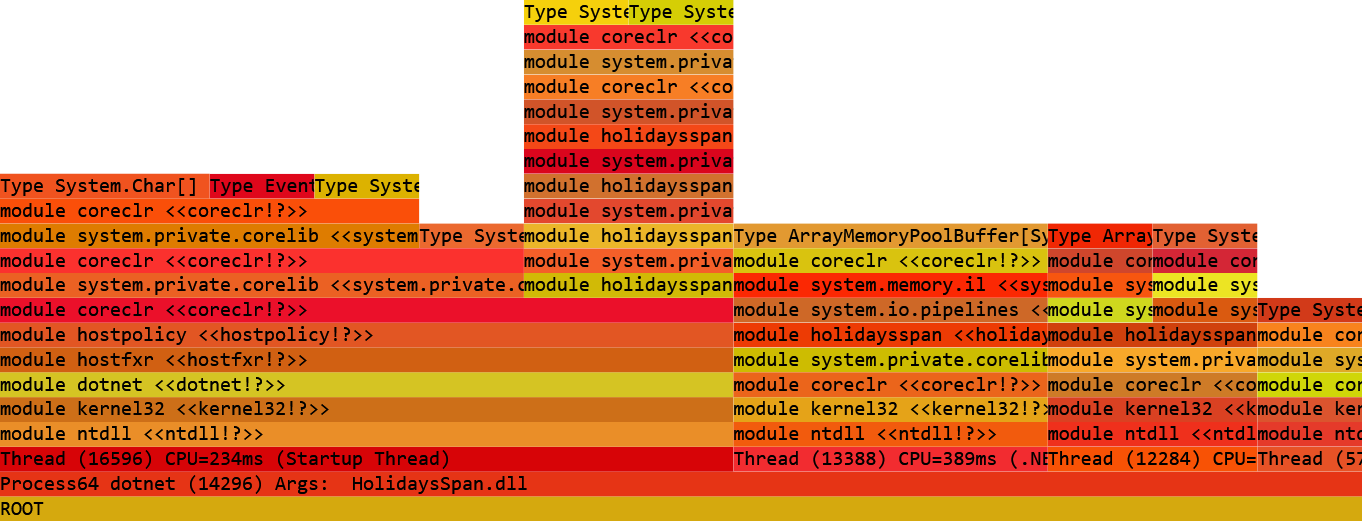Click the red Type Array box above Thread 12284
This screenshot has width=1362, height=521.
1099,236
